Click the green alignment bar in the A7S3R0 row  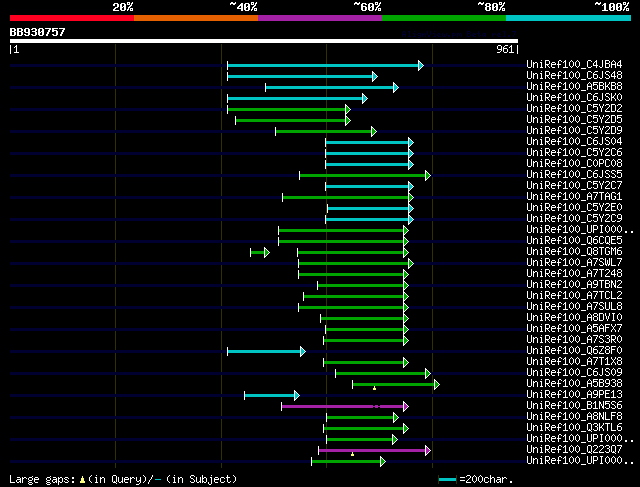[x=364, y=341]
